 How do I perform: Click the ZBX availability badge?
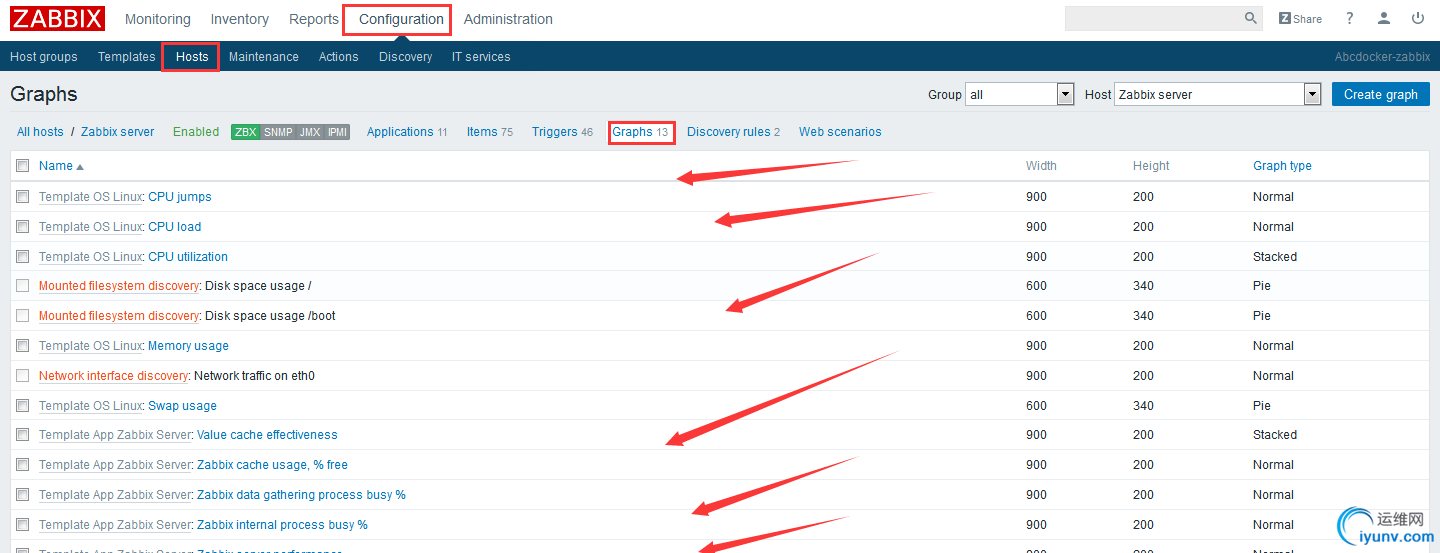tap(245, 132)
